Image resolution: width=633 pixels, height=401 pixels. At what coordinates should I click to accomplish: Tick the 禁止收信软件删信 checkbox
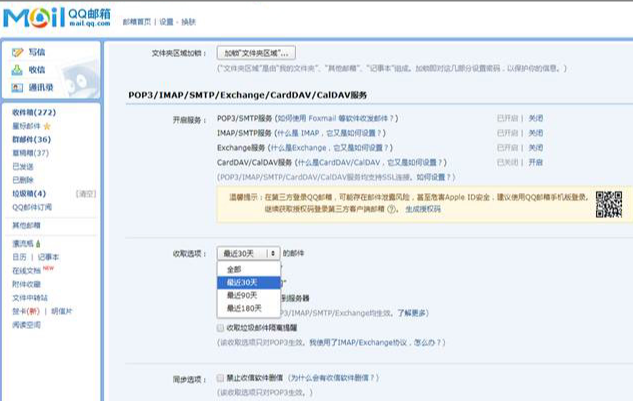(x=220, y=378)
